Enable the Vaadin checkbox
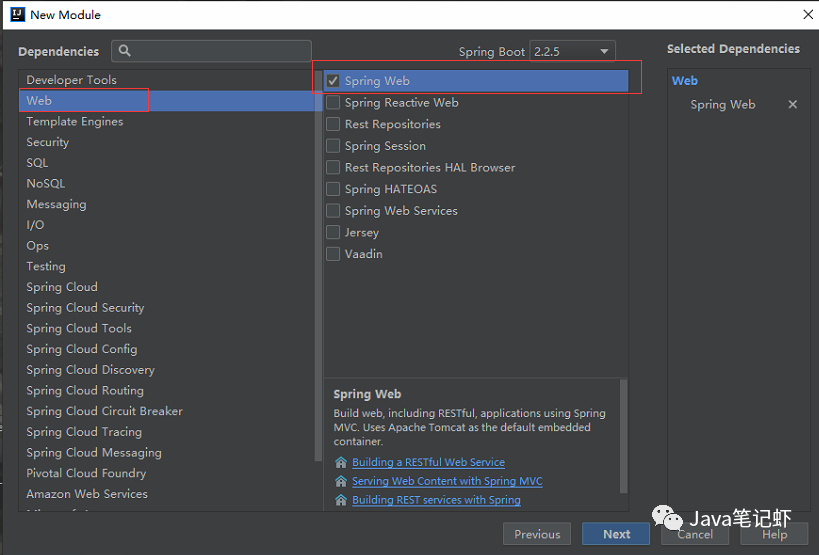Image resolution: width=819 pixels, height=555 pixels. 333,254
